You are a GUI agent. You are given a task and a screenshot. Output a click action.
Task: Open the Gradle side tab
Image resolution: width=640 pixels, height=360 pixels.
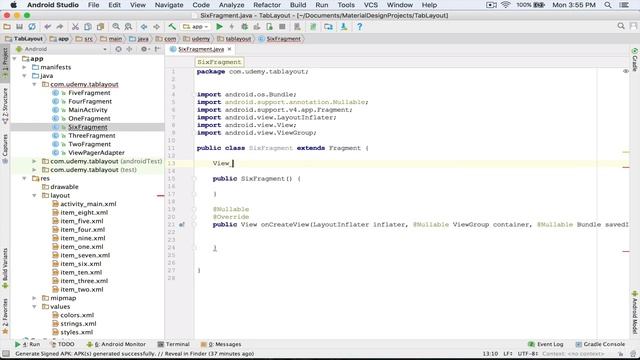[x=635, y=60]
